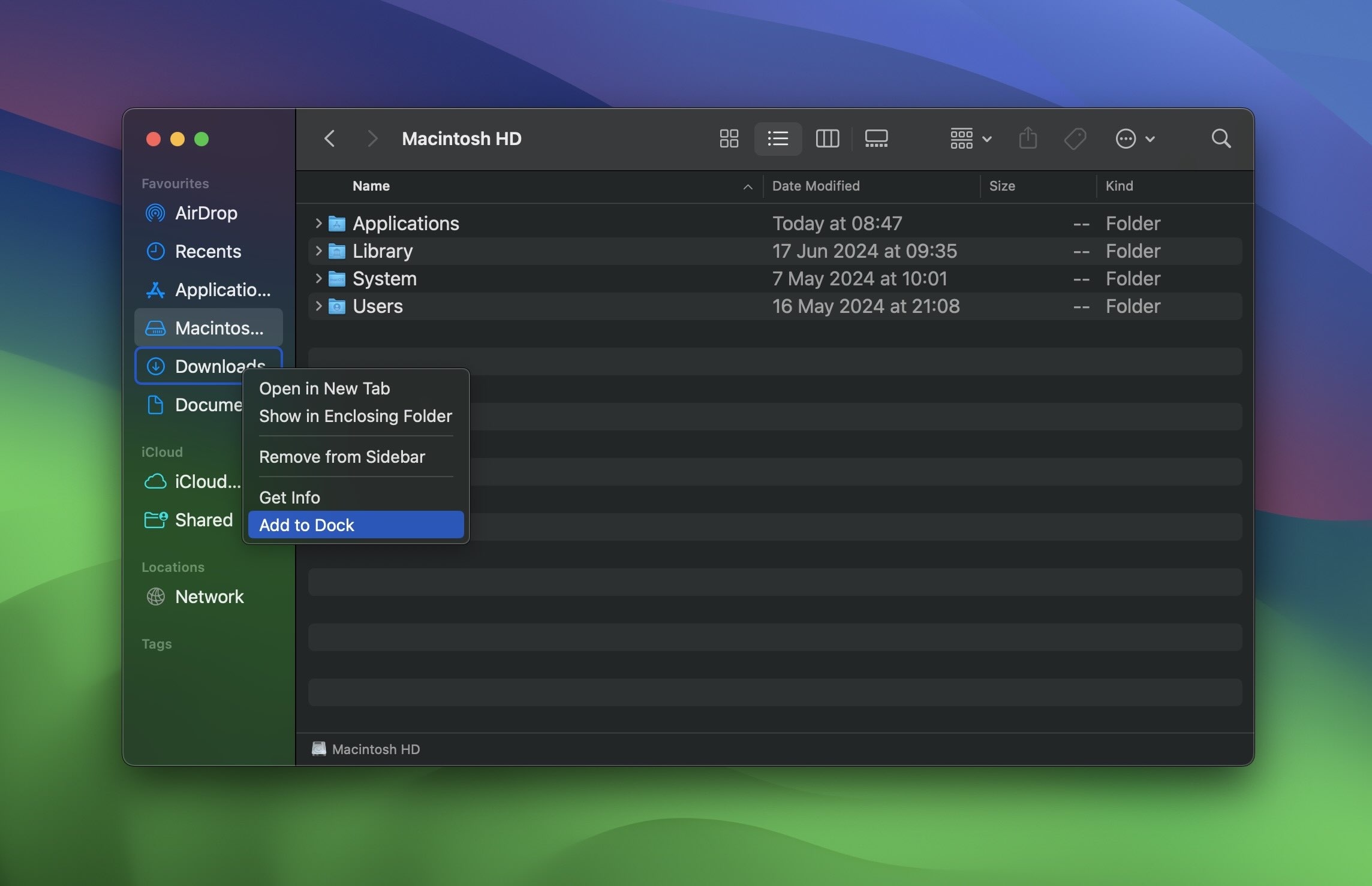
Task: Click Macintosh HD in the path bar
Action: (x=376, y=749)
